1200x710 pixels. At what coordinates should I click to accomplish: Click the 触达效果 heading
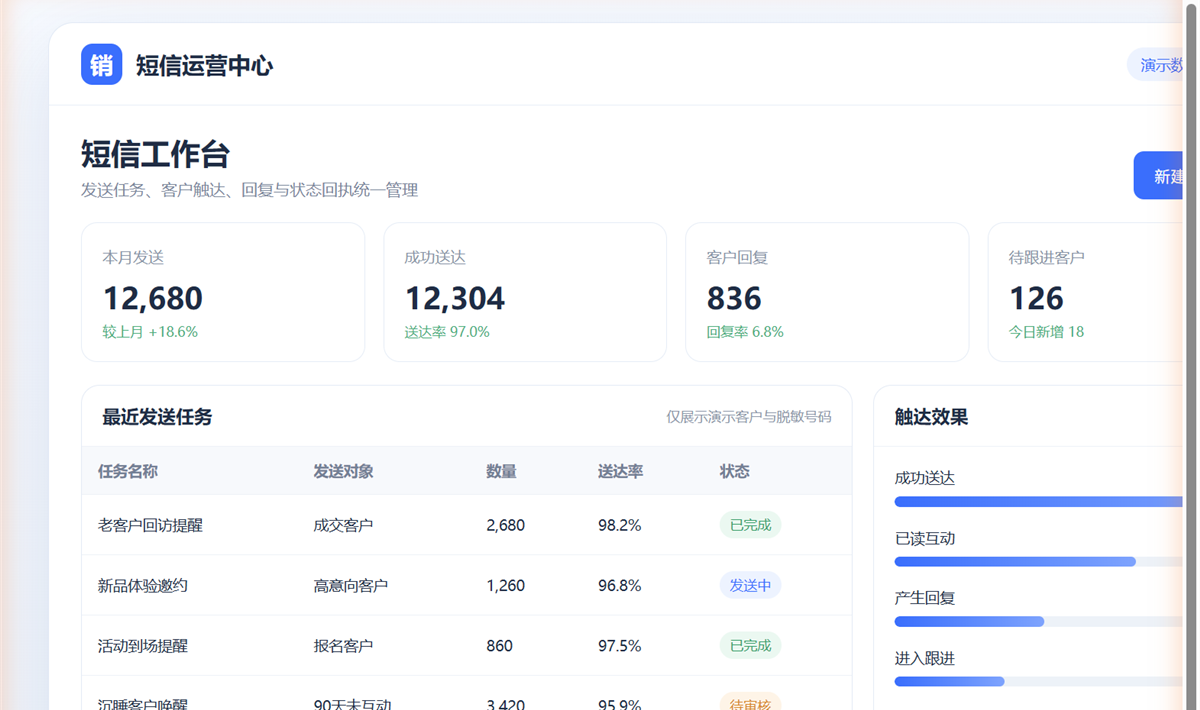[931, 417]
